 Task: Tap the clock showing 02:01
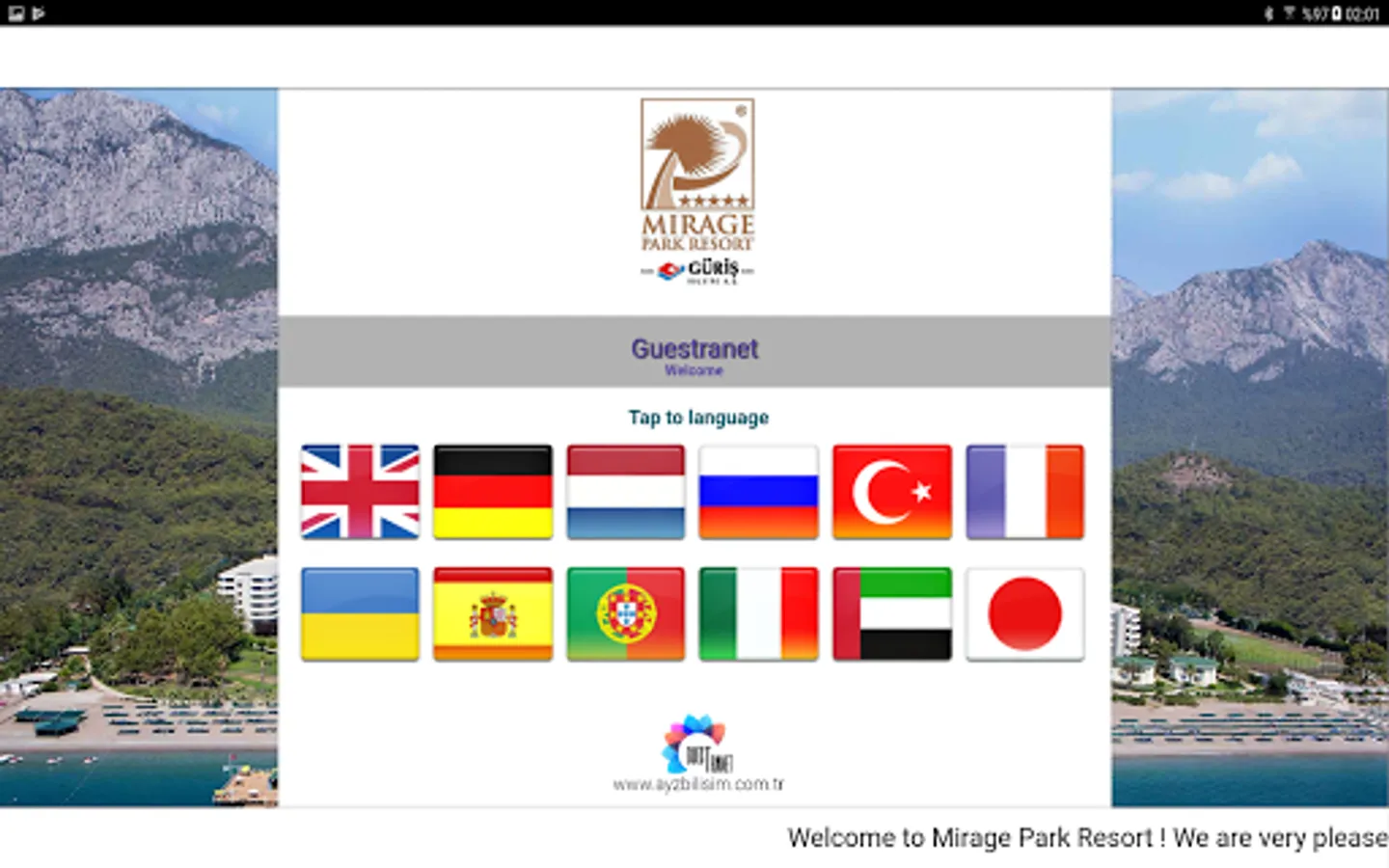pyautogui.click(x=1362, y=14)
